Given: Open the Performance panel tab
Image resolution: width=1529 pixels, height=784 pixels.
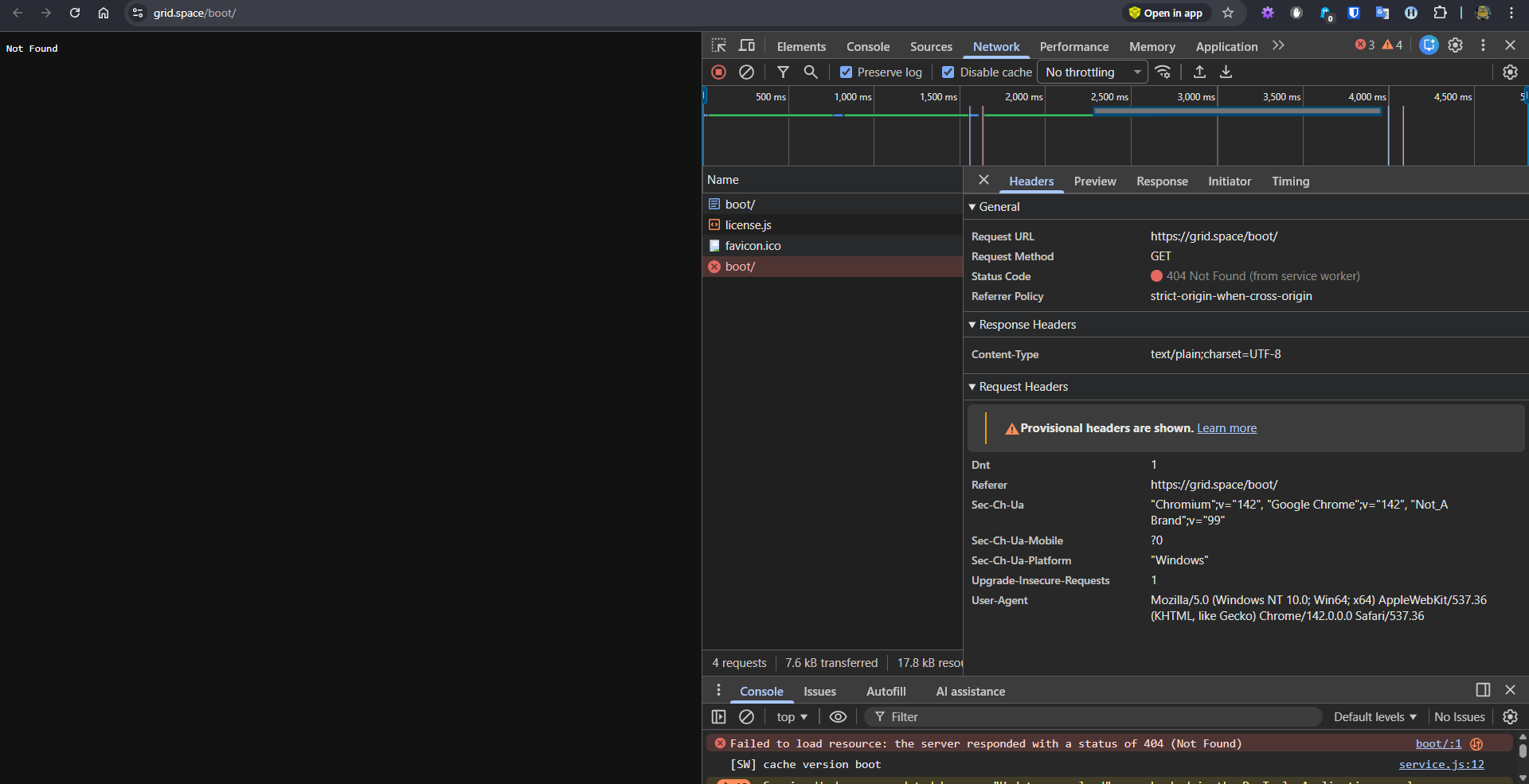Looking at the screenshot, I should (1073, 47).
